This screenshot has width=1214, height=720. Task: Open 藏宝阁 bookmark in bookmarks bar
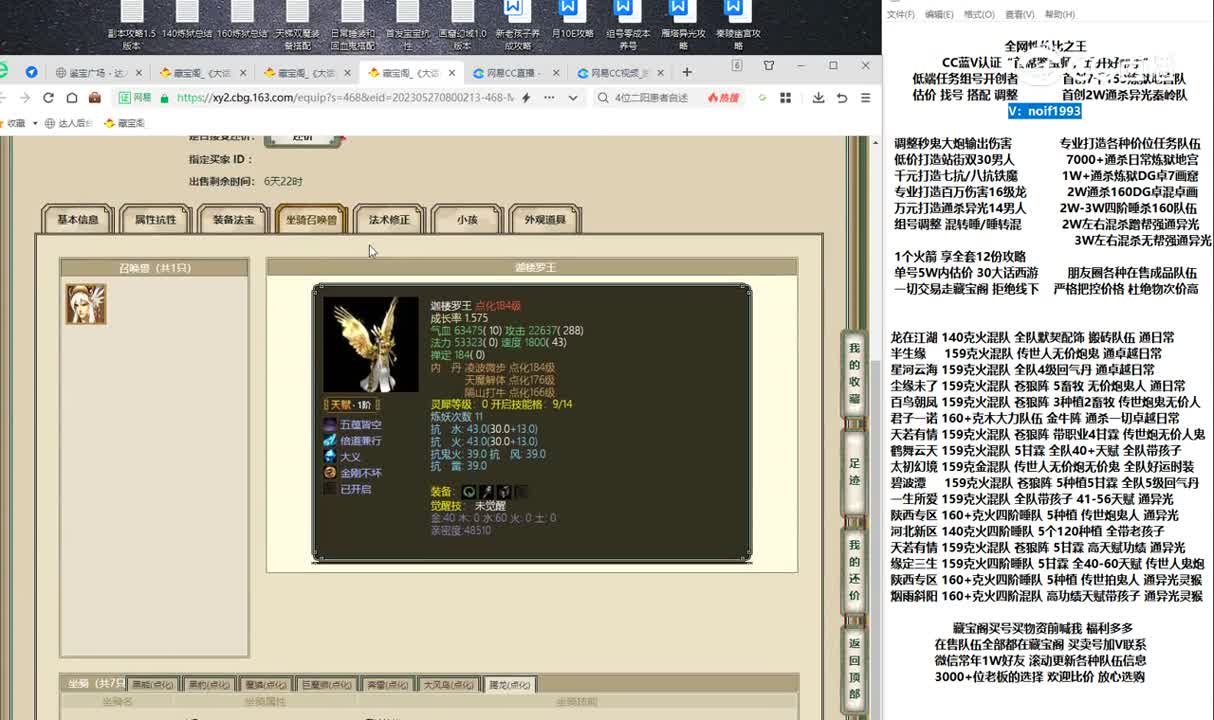click(124, 123)
